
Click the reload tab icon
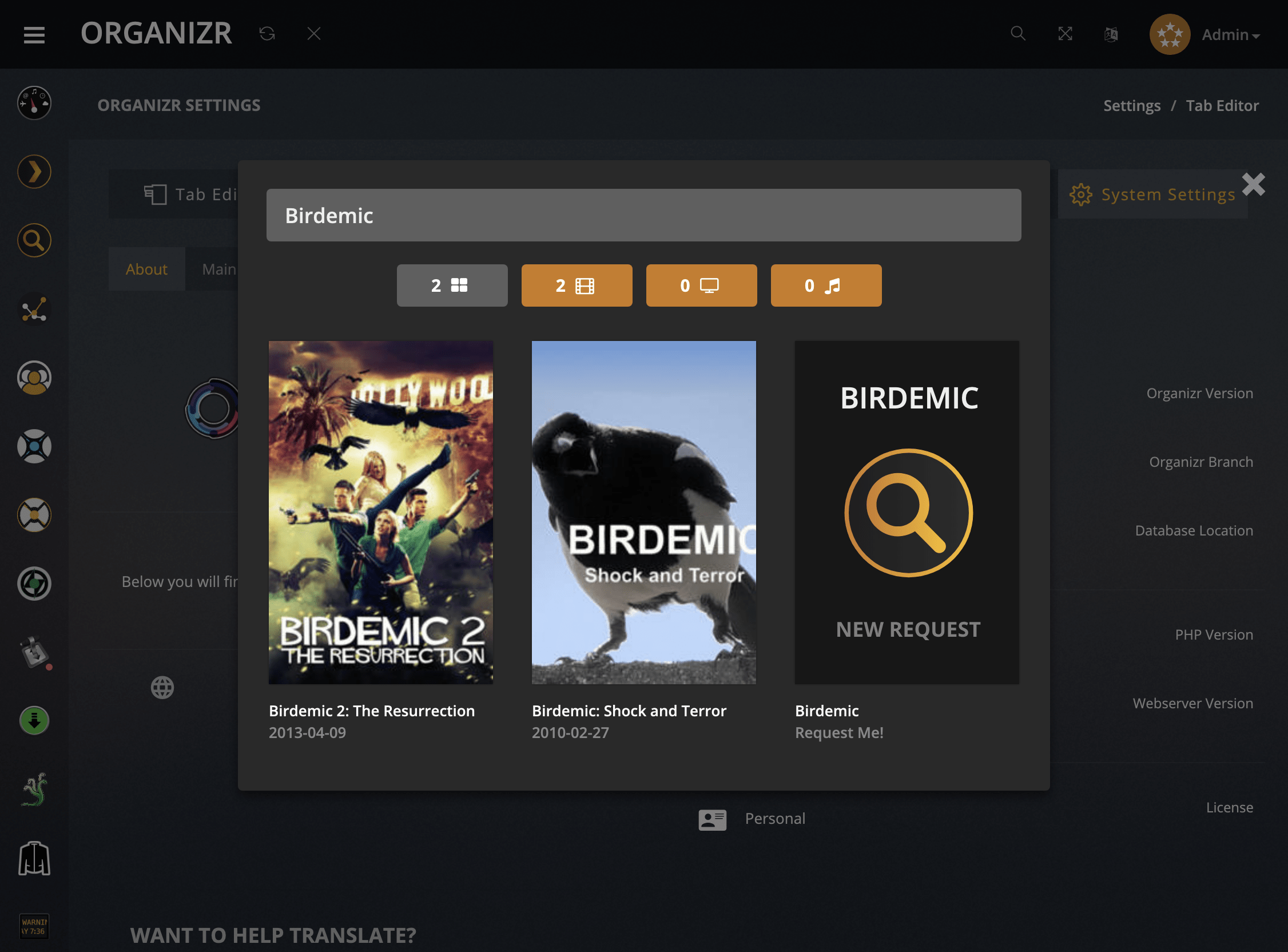[x=267, y=34]
